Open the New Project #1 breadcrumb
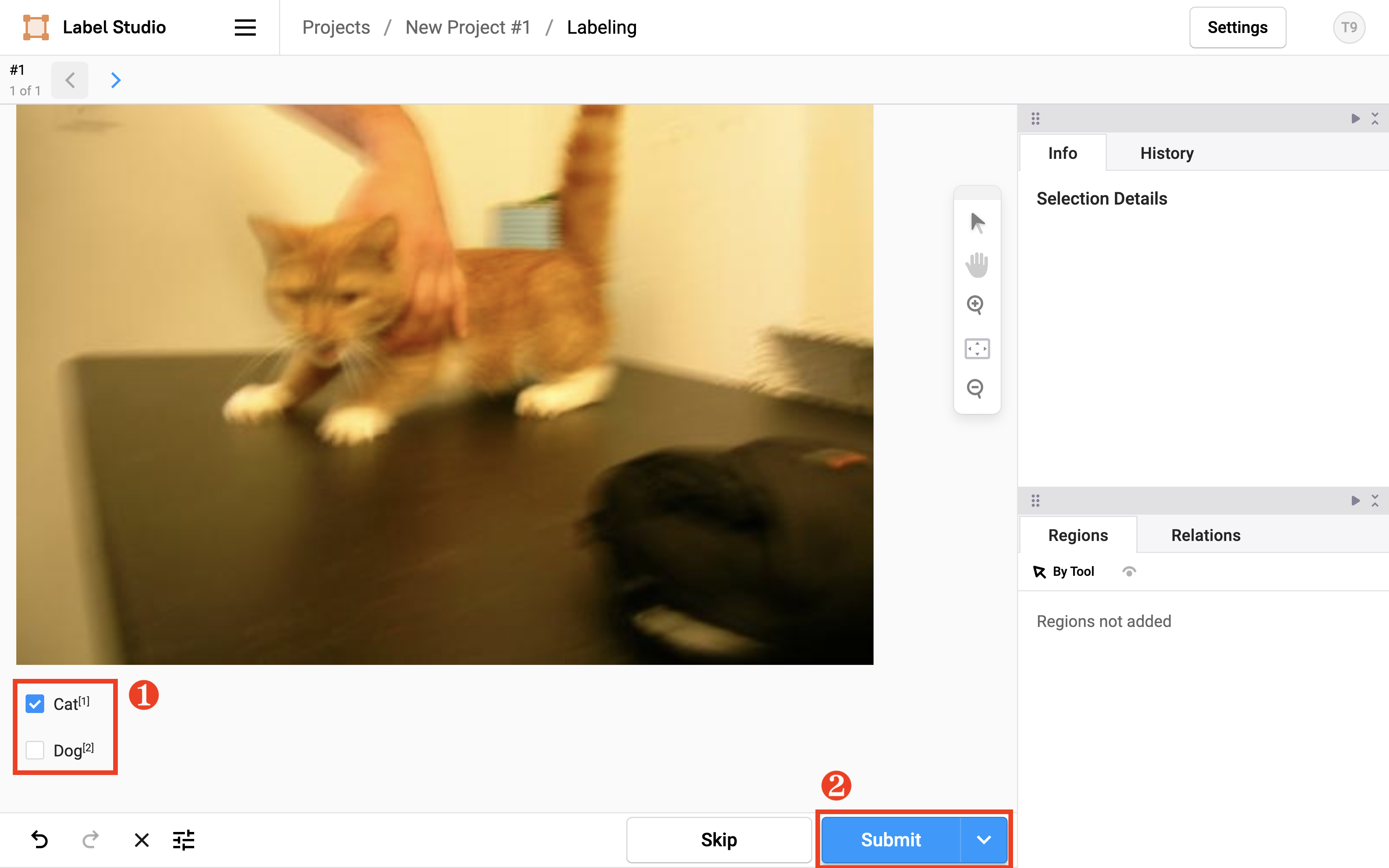Screen dimensions: 1389x868 point(468,27)
